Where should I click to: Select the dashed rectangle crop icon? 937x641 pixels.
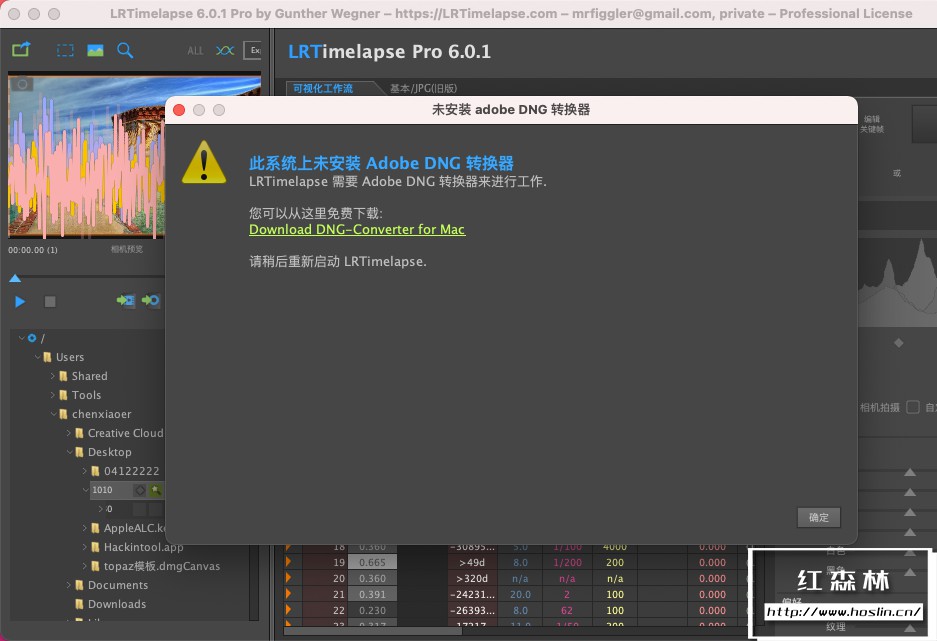pyautogui.click(x=65, y=50)
